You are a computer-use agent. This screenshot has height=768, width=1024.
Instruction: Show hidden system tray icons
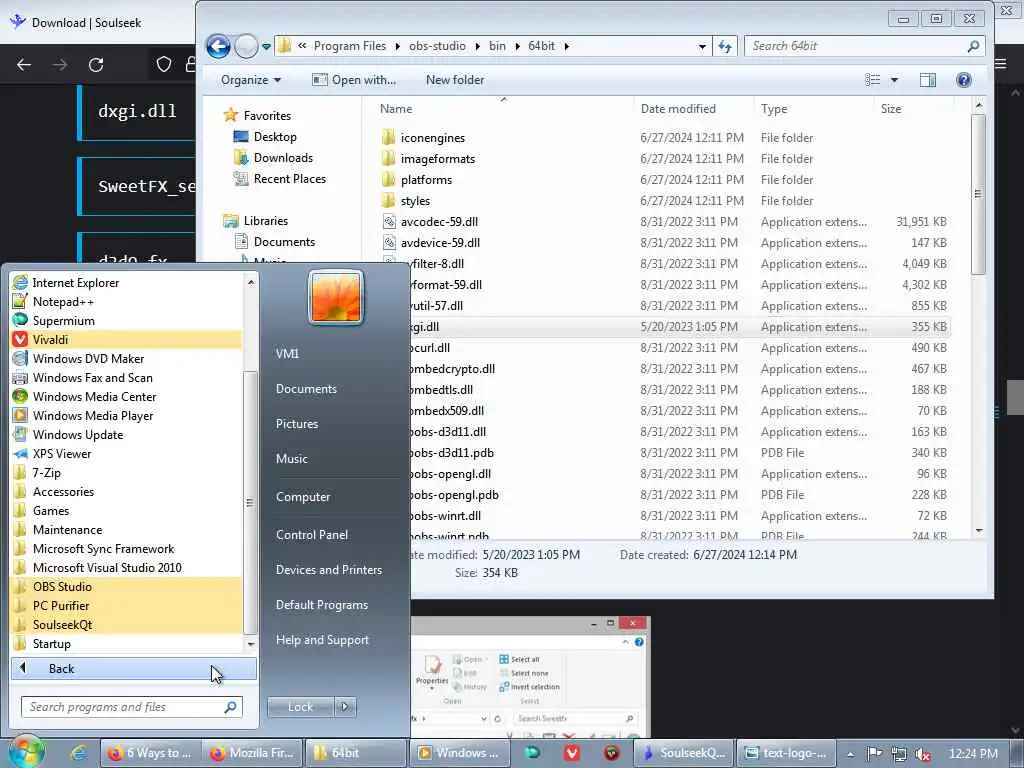(850, 754)
